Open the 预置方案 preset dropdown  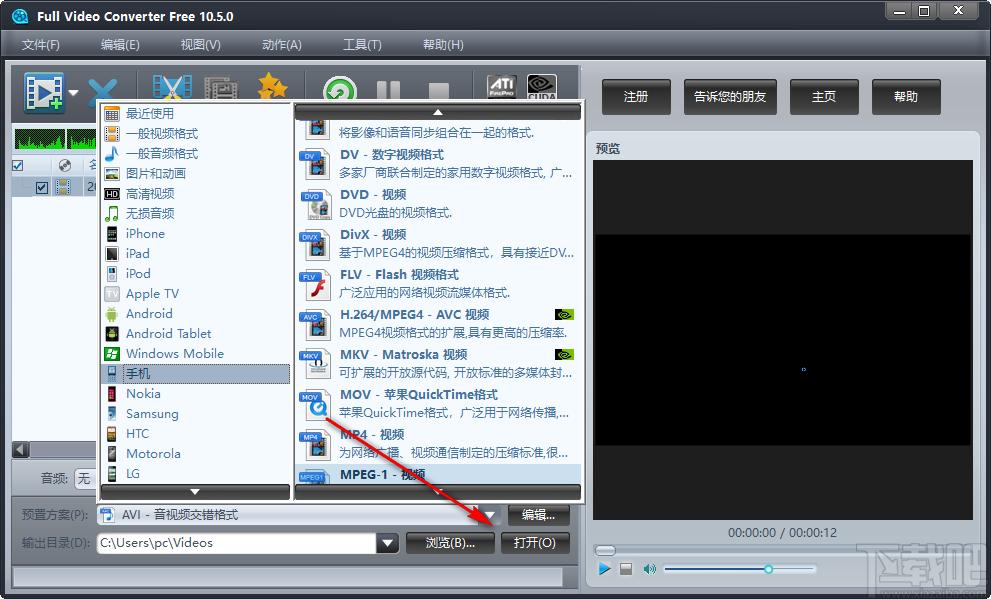tap(489, 515)
